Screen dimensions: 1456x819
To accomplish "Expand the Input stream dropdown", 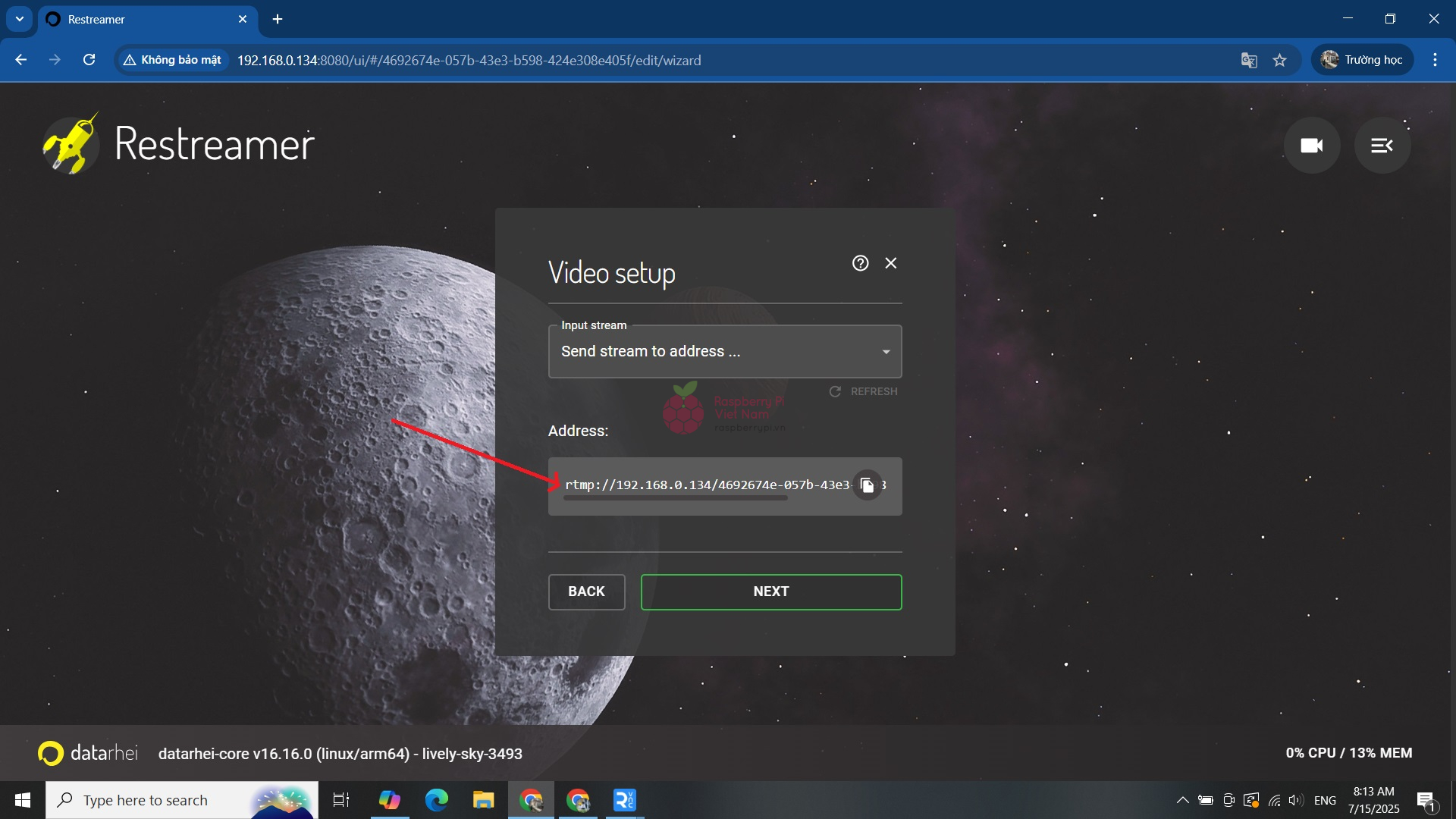I will [724, 352].
